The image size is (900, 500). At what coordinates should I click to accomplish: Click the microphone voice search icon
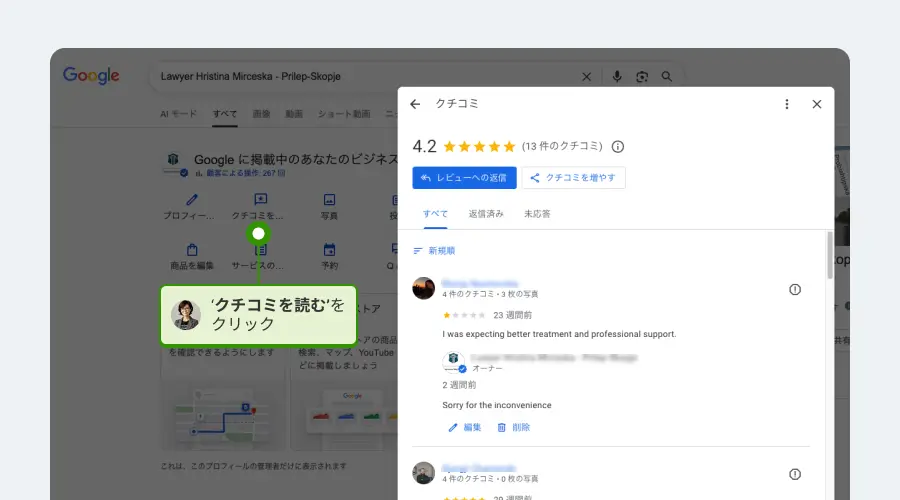click(x=617, y=77)
